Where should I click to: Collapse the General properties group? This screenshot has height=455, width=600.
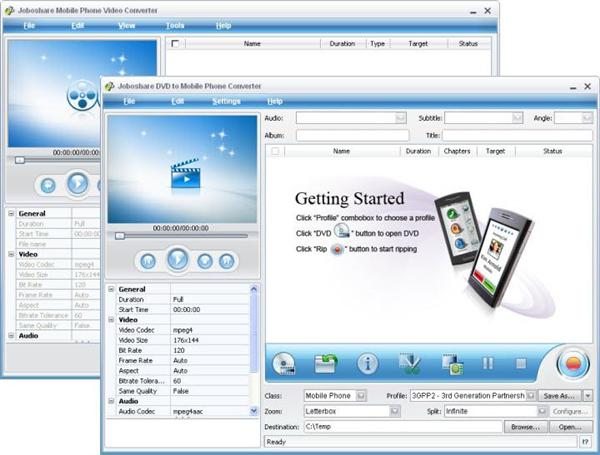pos(111,289)
